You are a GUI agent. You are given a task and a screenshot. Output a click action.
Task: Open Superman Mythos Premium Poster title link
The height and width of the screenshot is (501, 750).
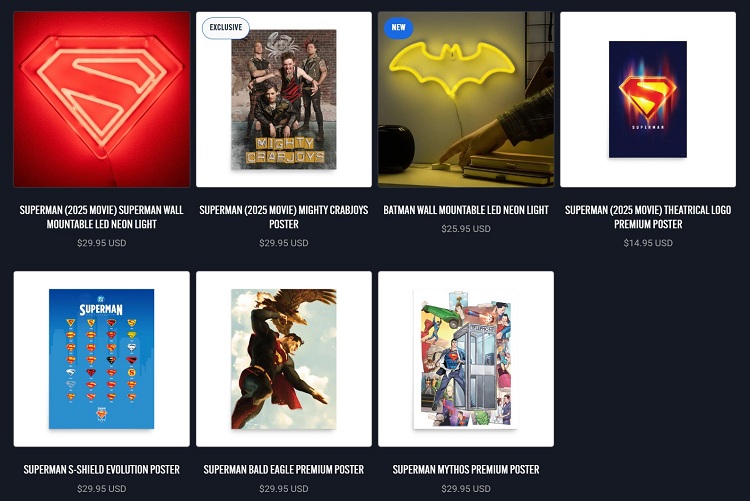(x=466, y=469)
